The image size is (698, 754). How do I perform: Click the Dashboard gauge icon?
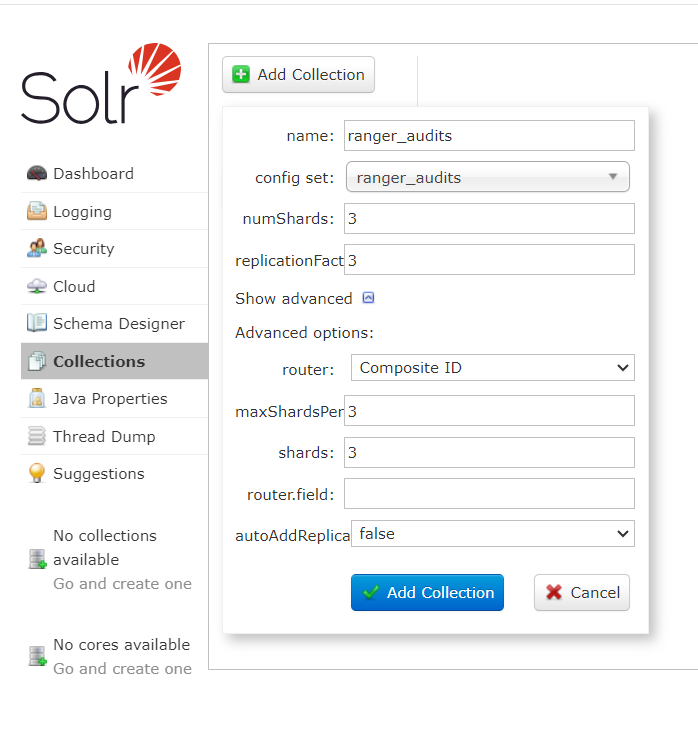(37, 173)
